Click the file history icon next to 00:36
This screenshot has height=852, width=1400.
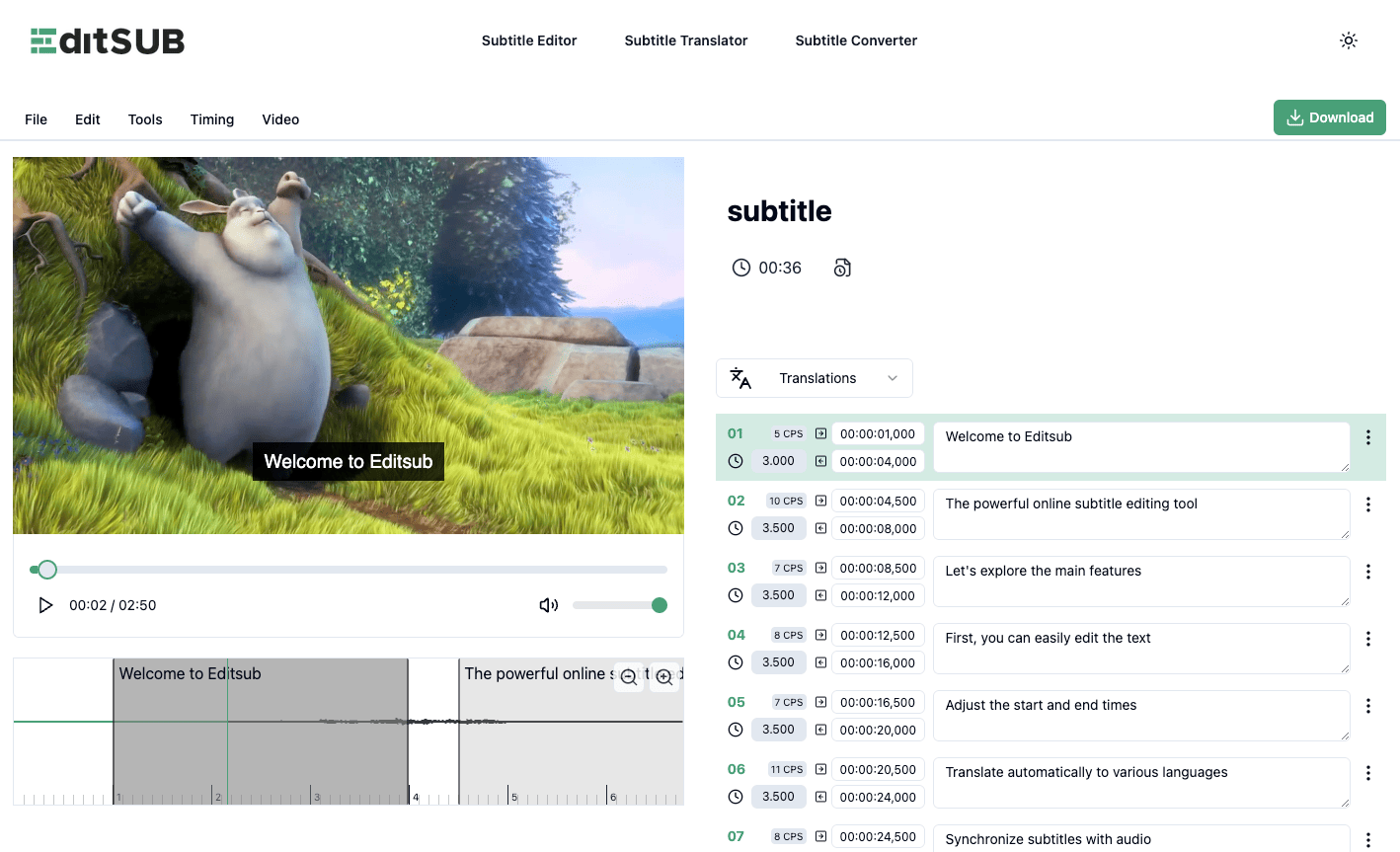(842, 267)
